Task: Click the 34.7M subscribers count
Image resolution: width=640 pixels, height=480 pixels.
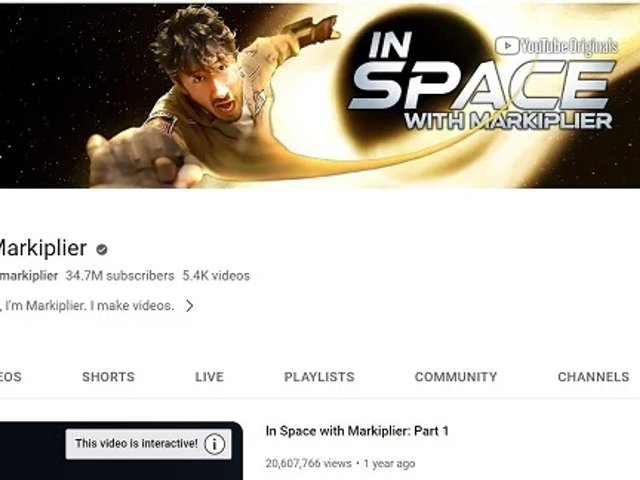Action: pyautogui.click(x=120, y=276)
